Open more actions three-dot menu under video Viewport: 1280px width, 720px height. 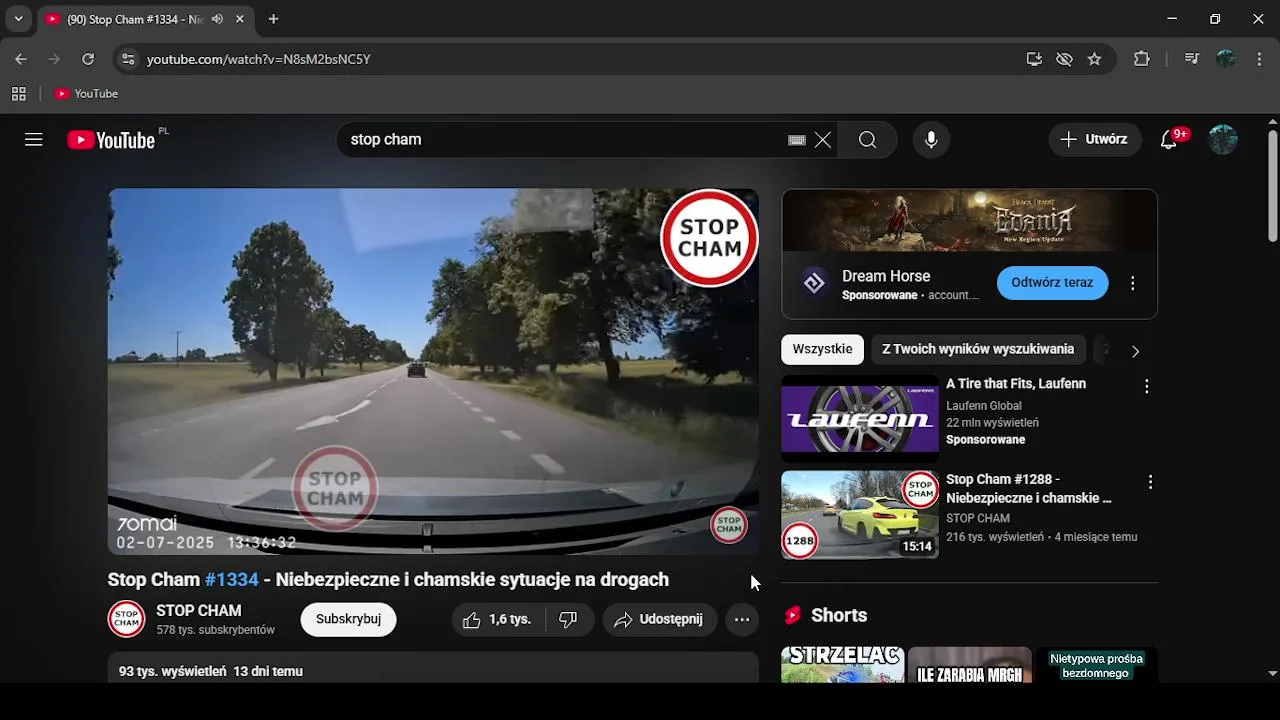742,620
